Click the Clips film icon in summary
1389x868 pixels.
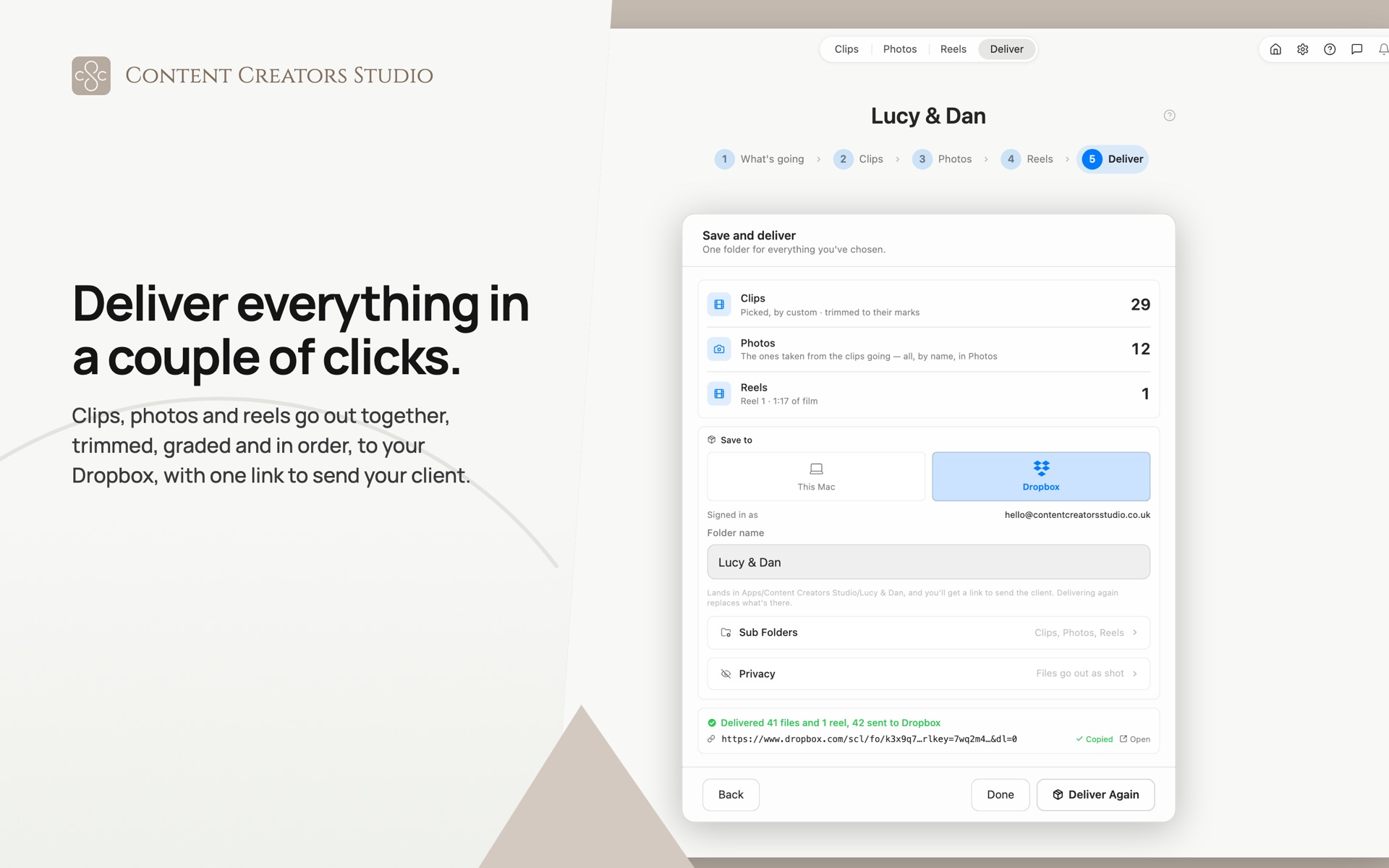point(719,305)
